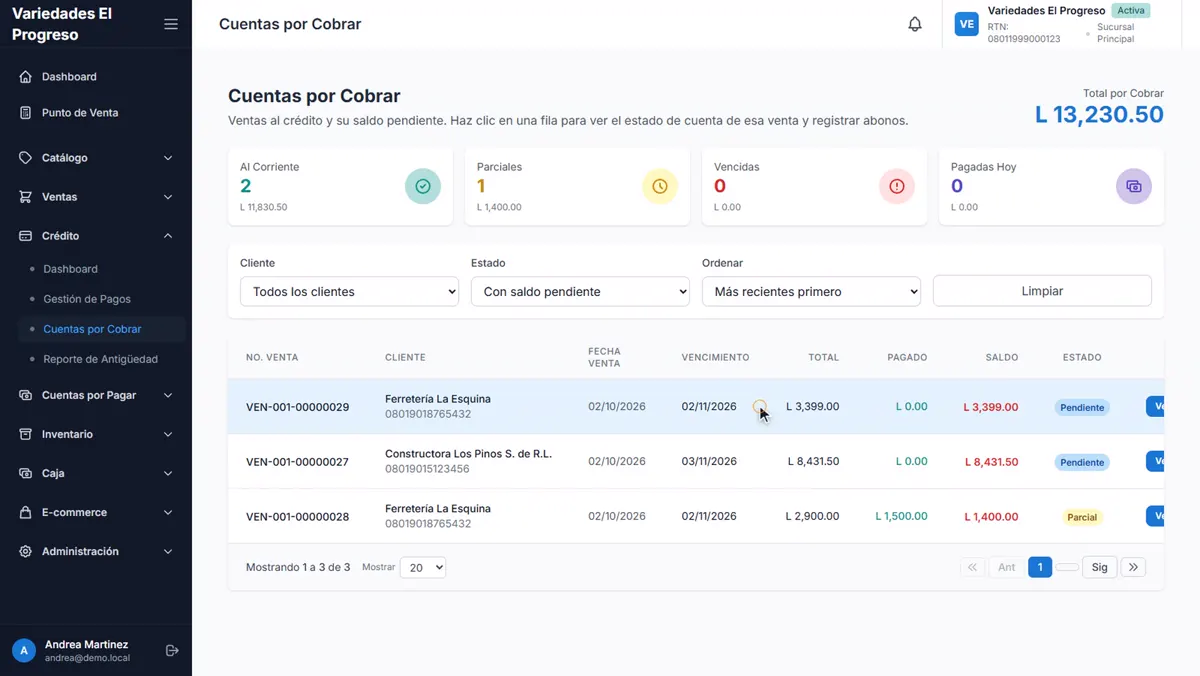1200x676 pixels.
Task: Open the Cliente filter dropdown
Action: [x=349, y=291]
